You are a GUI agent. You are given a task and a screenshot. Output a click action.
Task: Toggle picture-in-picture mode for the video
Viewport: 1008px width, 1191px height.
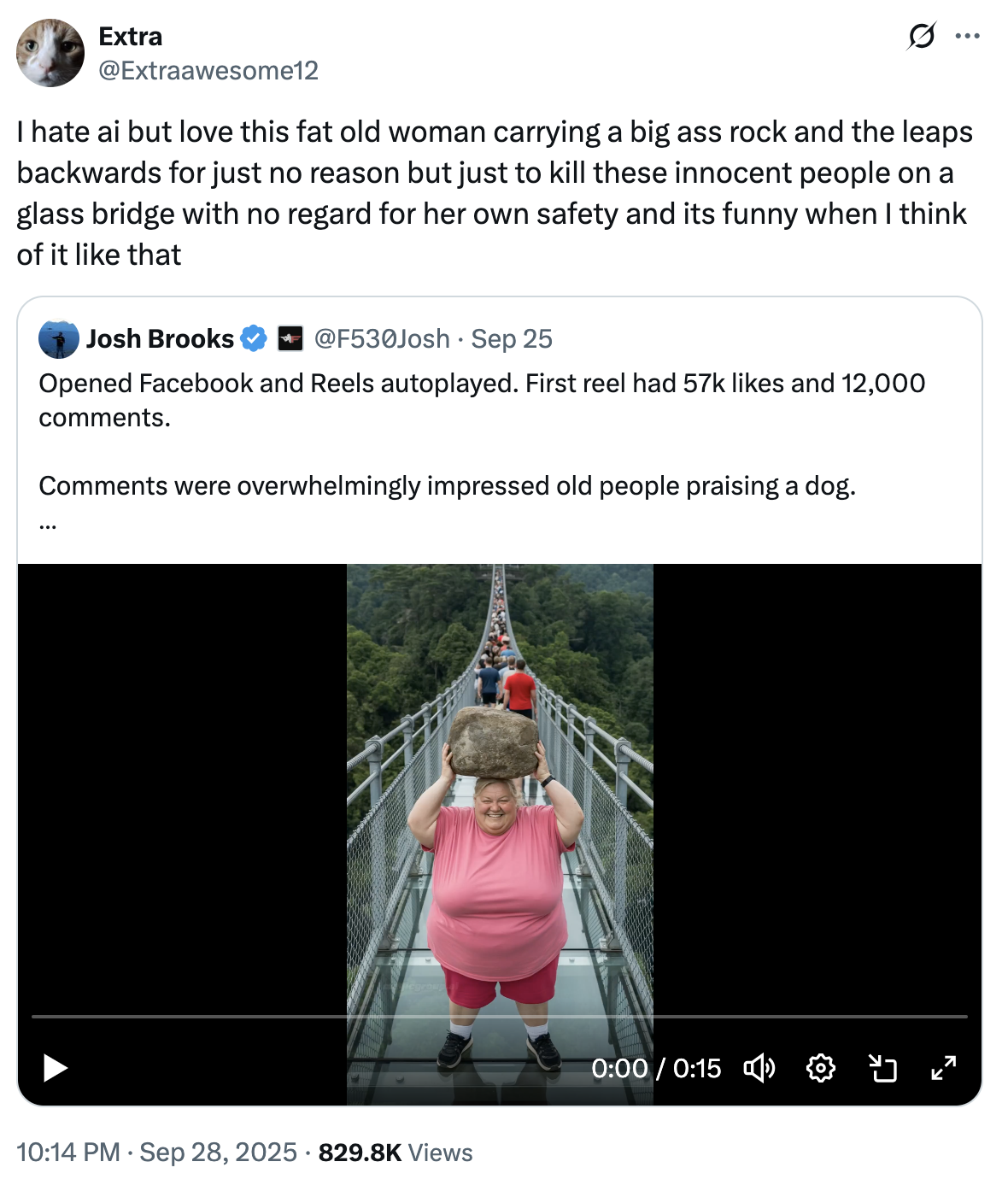tap(882, 1068)
